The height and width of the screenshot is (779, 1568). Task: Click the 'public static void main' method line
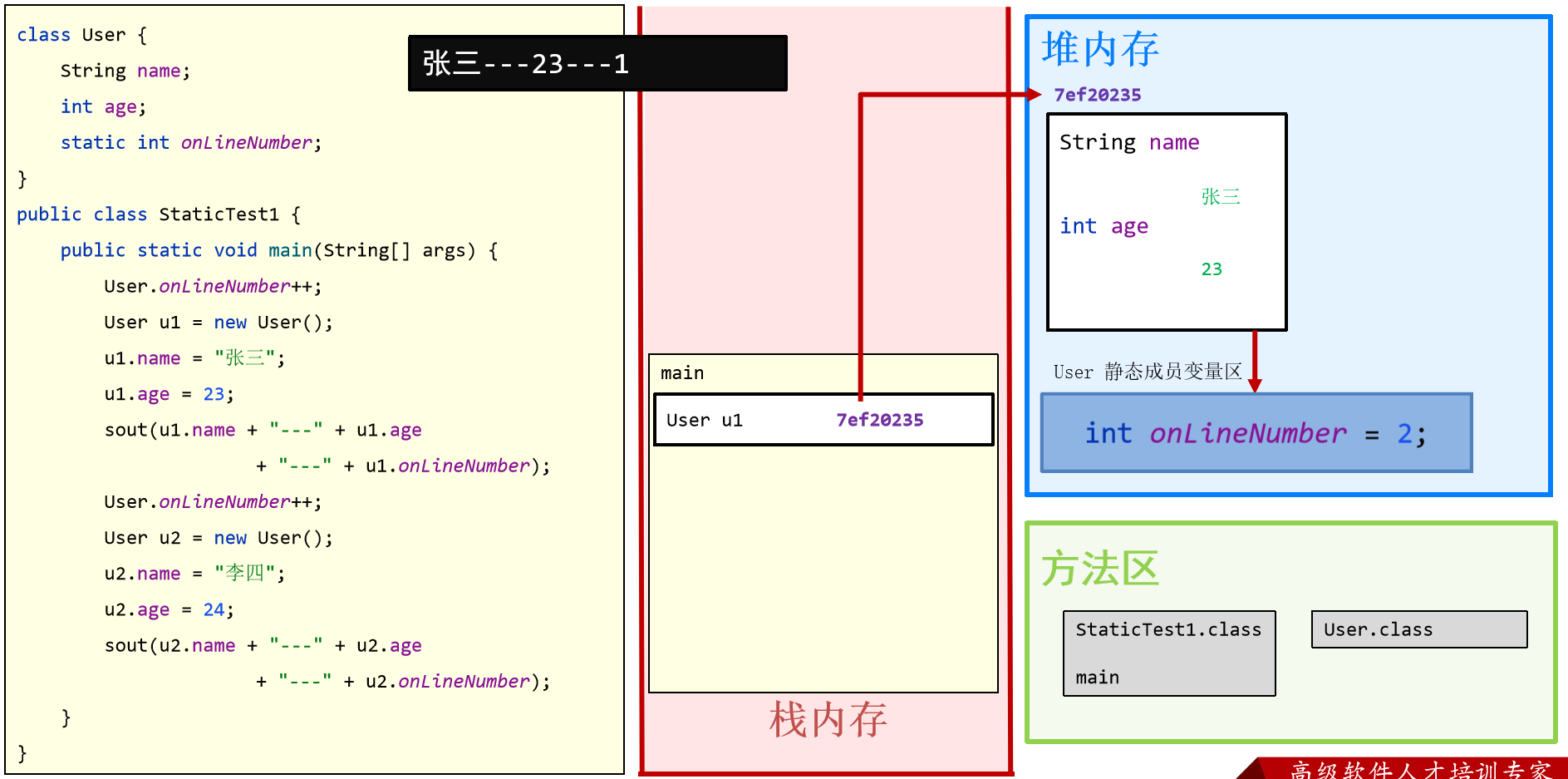(279, 250)
